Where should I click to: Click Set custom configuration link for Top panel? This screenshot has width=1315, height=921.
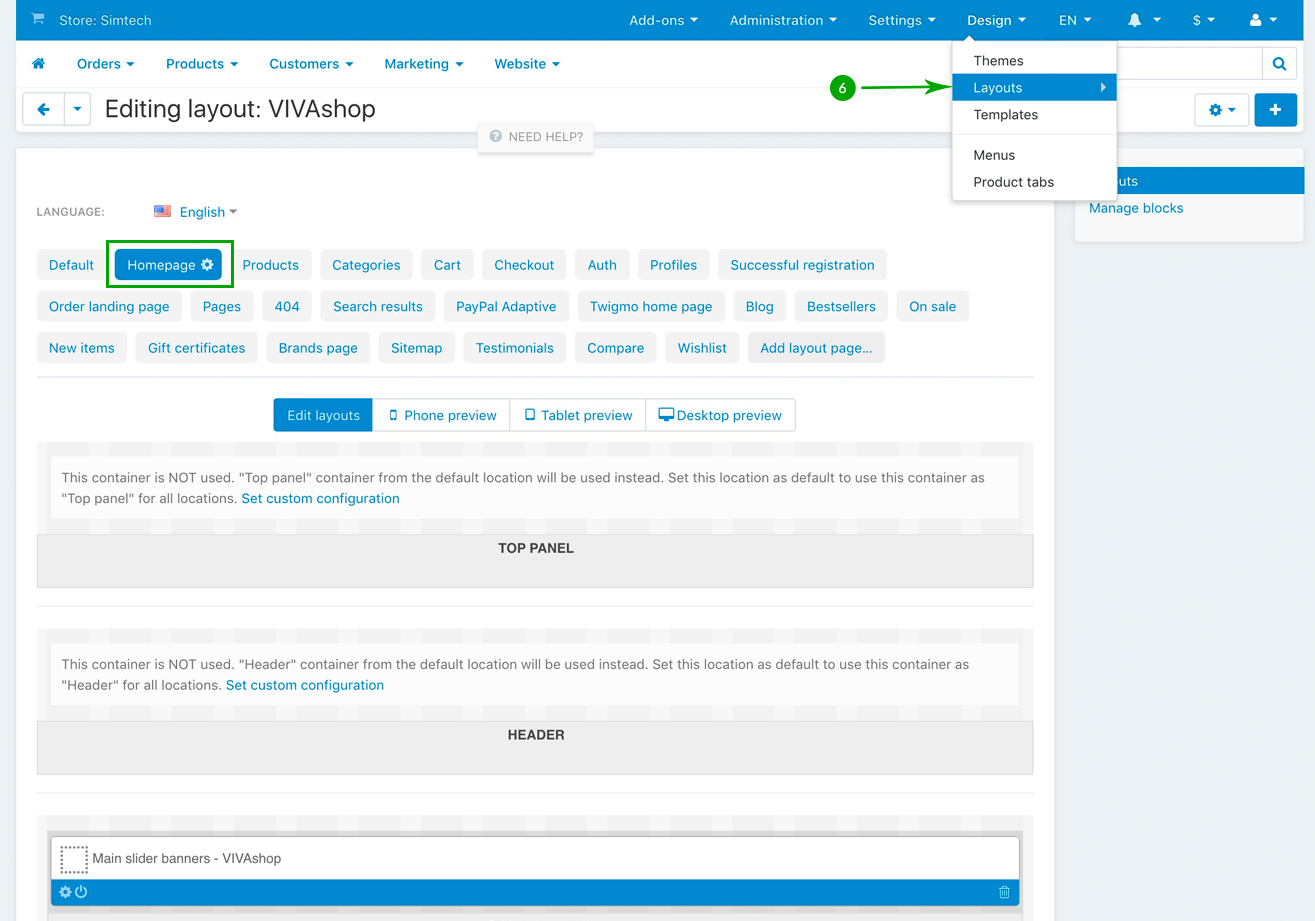coord(320,499)
